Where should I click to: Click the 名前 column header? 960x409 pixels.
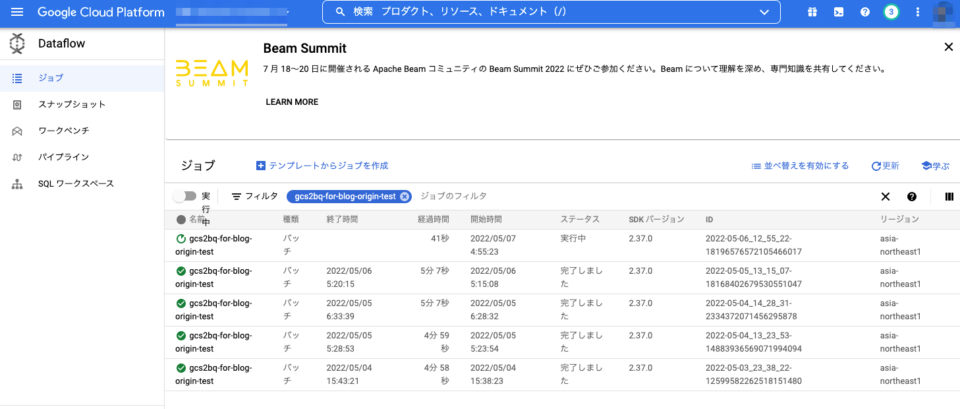[196, 219]
